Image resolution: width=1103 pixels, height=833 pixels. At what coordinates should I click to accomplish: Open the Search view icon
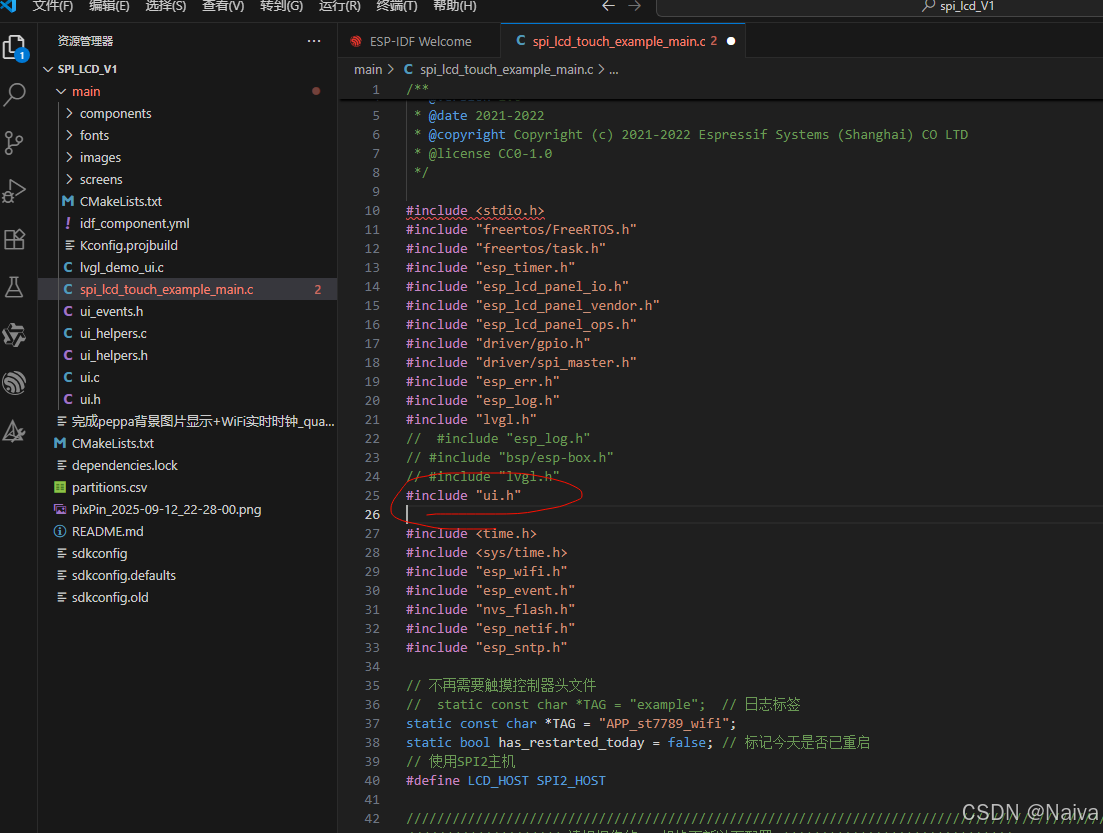tap(15, 94)
